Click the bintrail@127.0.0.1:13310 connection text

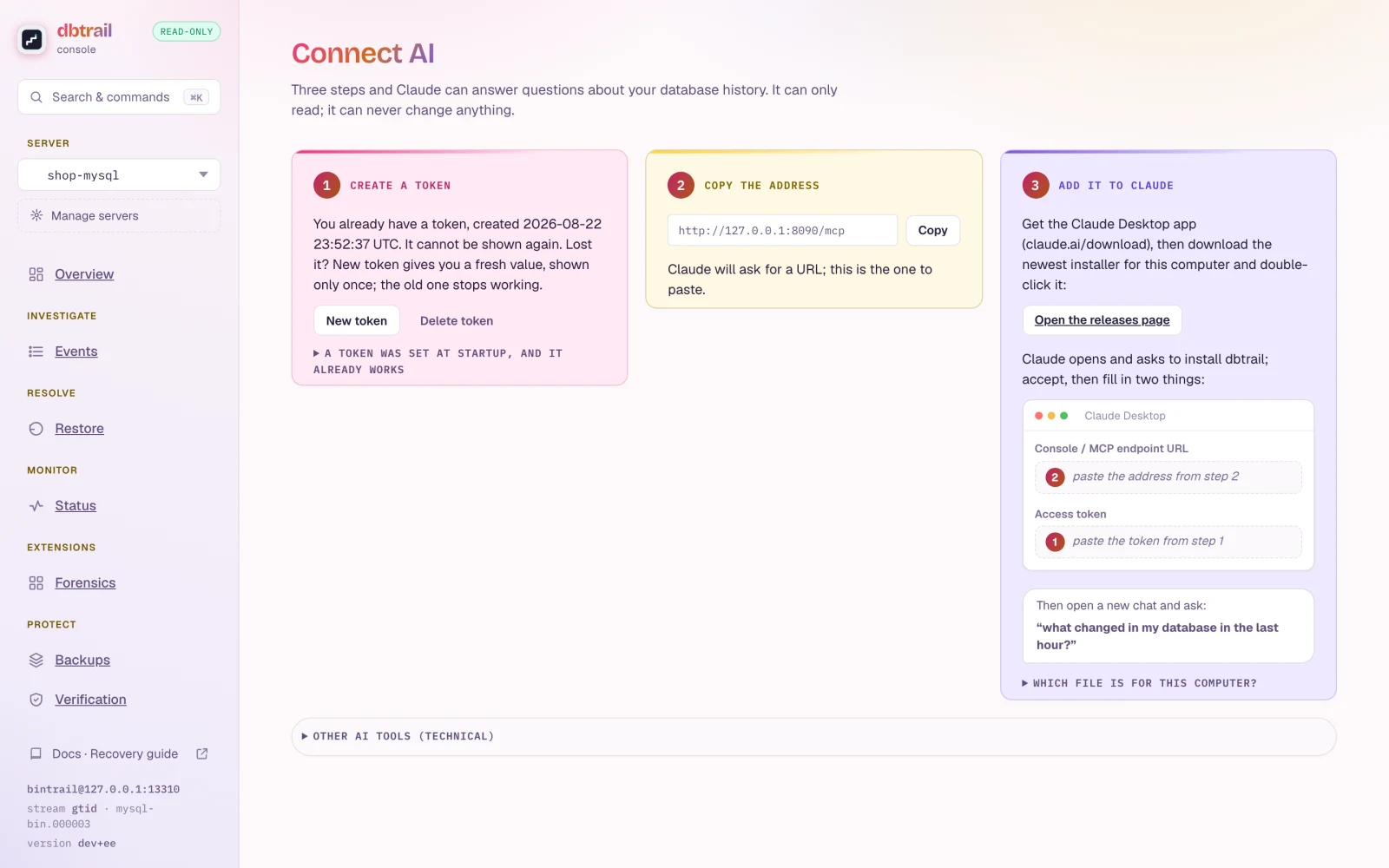[x=103, y=789]
